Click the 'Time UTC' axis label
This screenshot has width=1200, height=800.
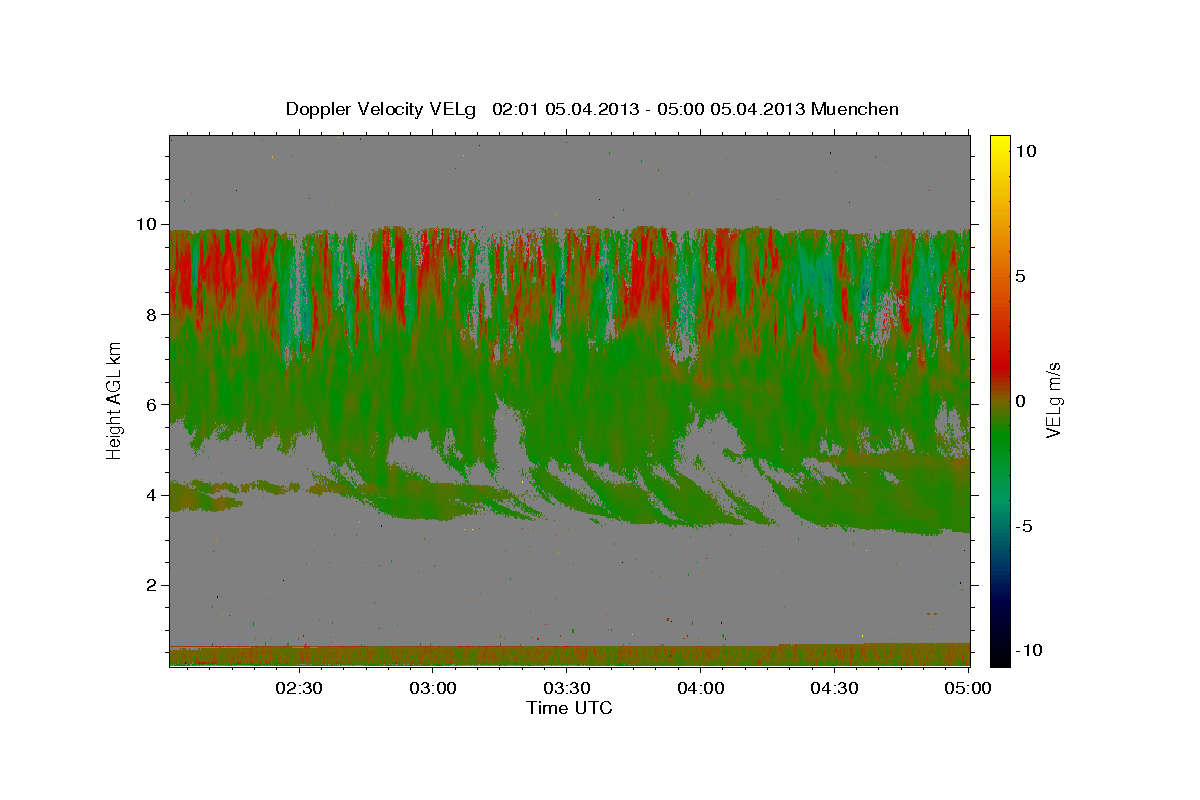coord(569,708)
